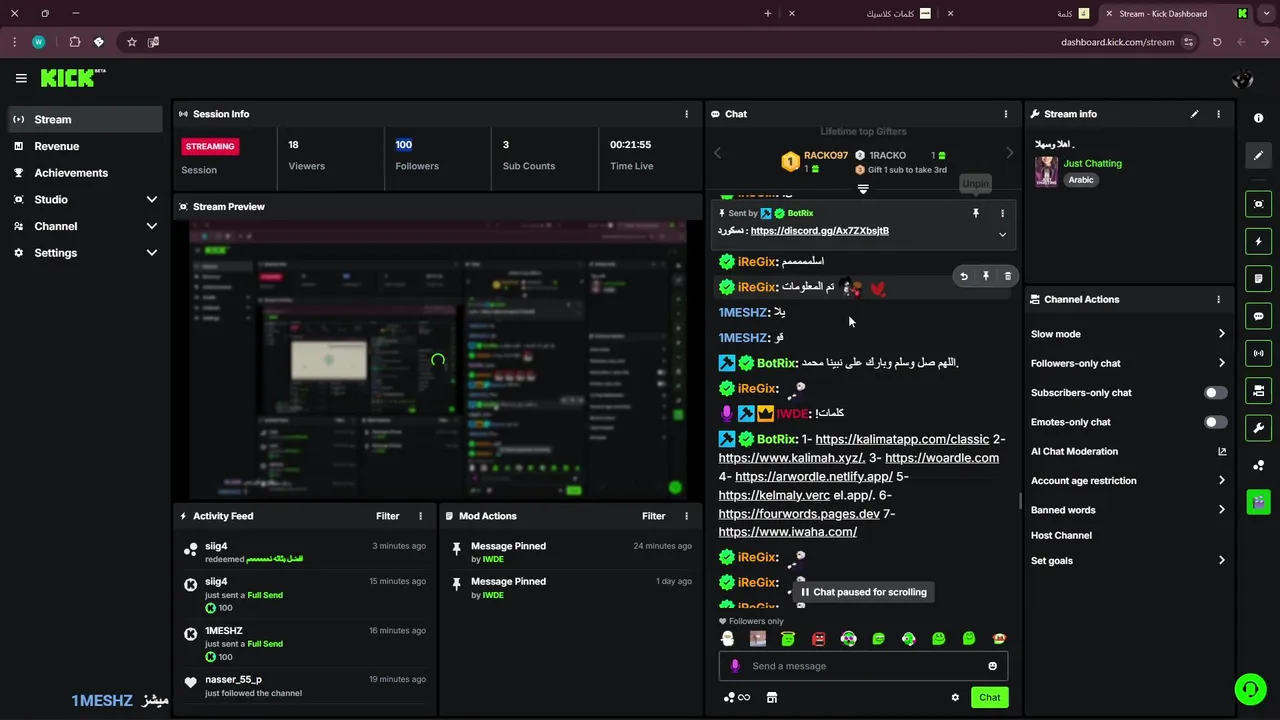
Task: Open Activity Feed Filter
Action: point(387,516)
